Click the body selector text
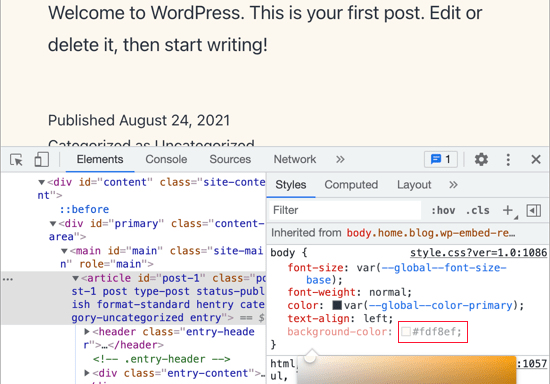Viewport: 550px width, 384px height. click(x=283, y=253)
